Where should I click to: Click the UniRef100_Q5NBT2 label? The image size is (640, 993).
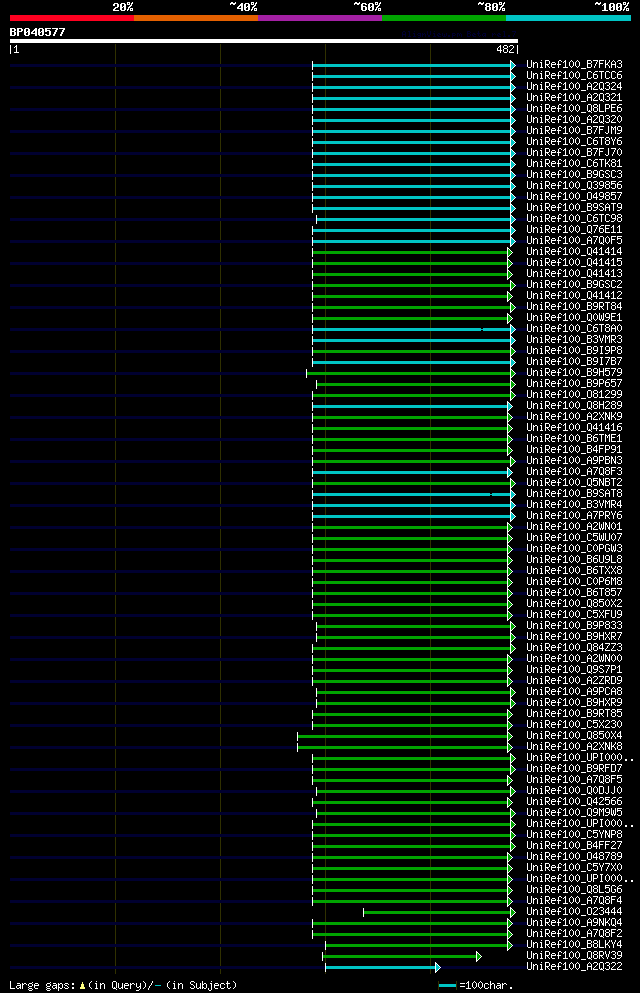[574, 483]
